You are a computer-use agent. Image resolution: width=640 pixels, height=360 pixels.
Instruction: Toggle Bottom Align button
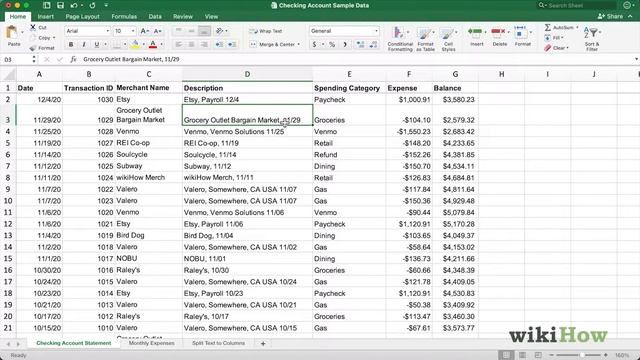pyautogui.click(x=204, y=31)
